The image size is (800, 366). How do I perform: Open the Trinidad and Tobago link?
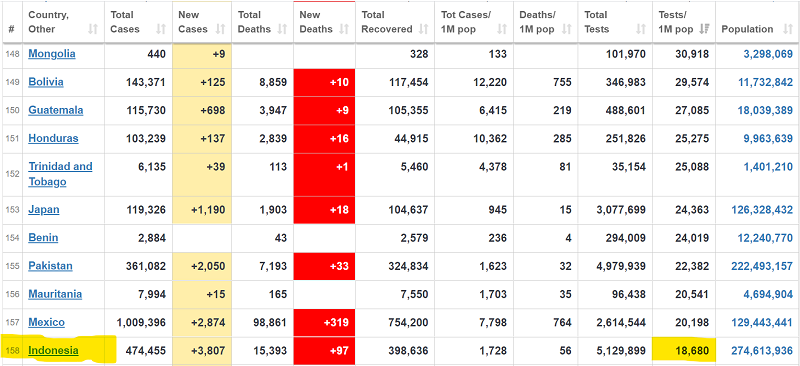point(60,174)
